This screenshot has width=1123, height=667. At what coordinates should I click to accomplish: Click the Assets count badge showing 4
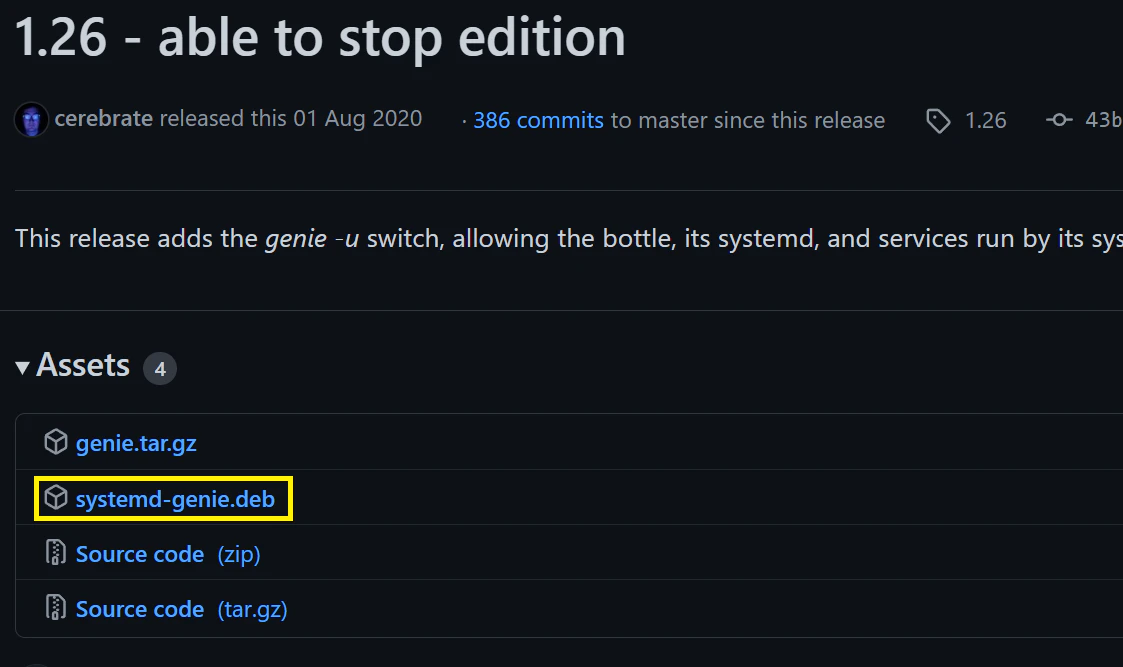160,369
